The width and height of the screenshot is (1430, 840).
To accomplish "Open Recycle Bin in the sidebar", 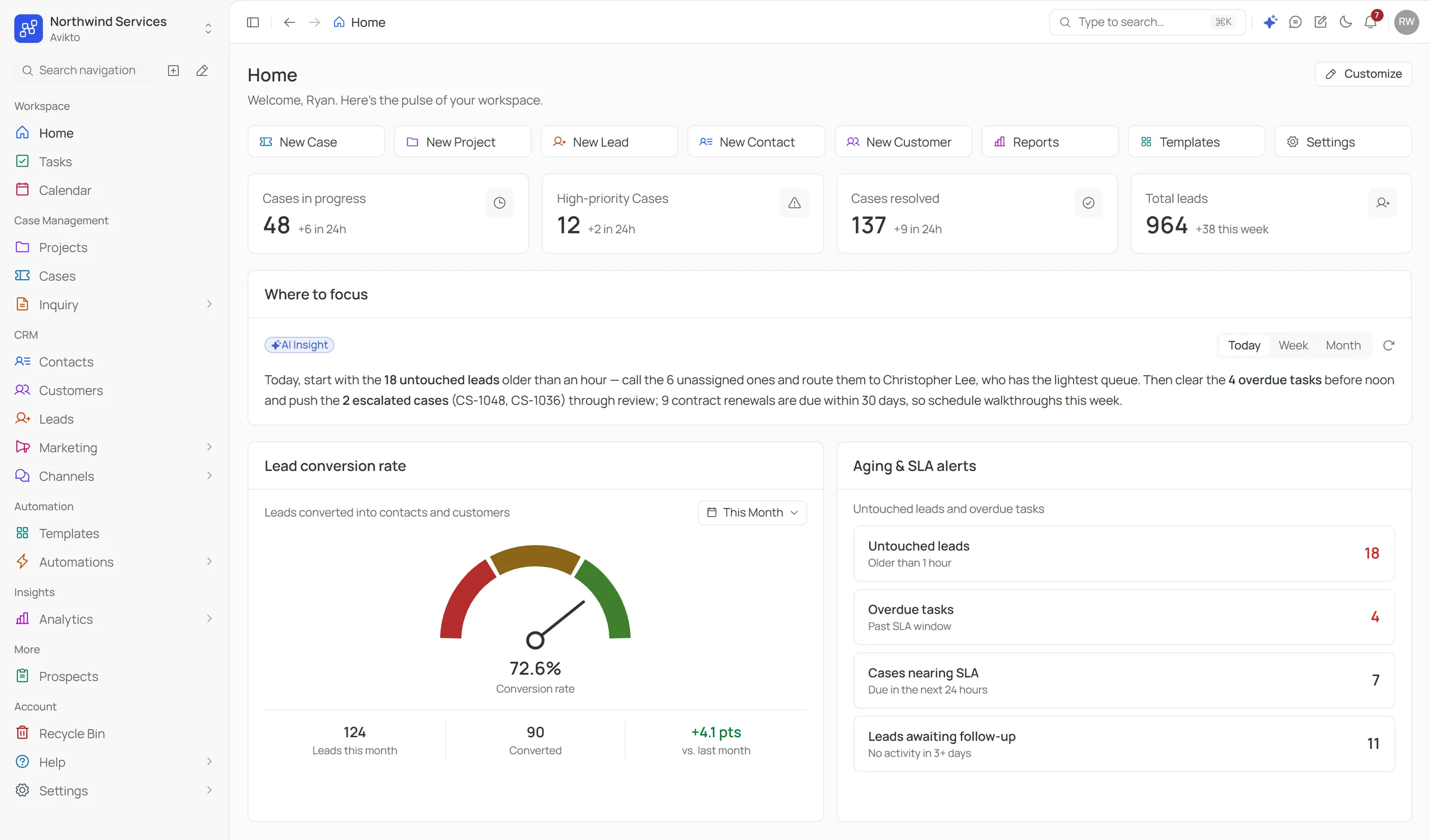I will pos(113,733).
